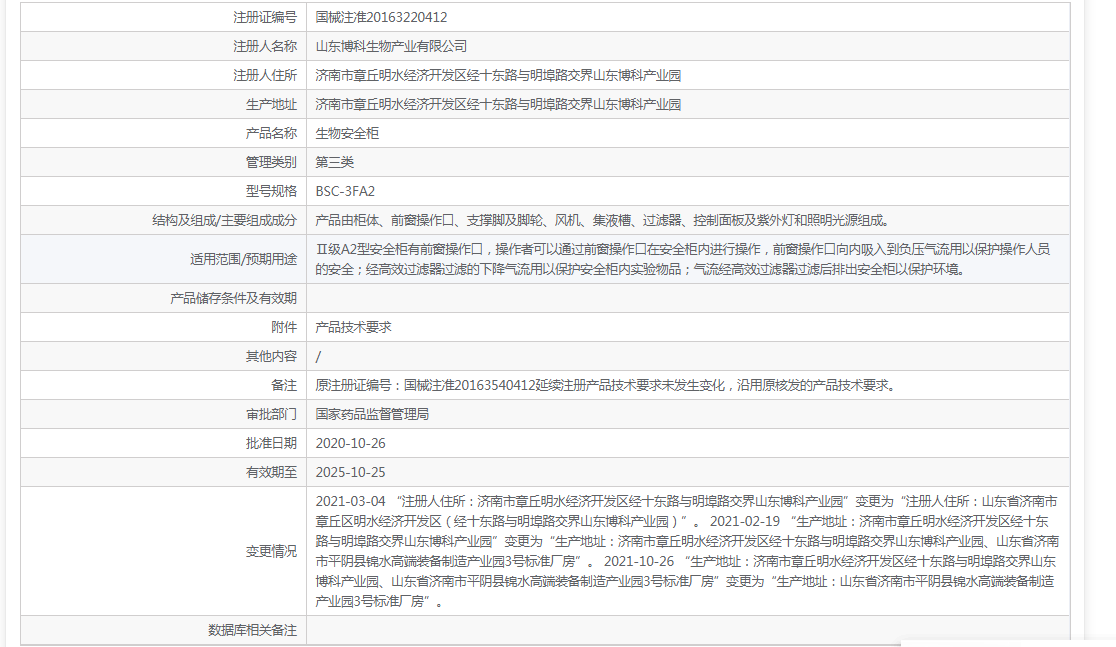Click the 备注 label

284,385
